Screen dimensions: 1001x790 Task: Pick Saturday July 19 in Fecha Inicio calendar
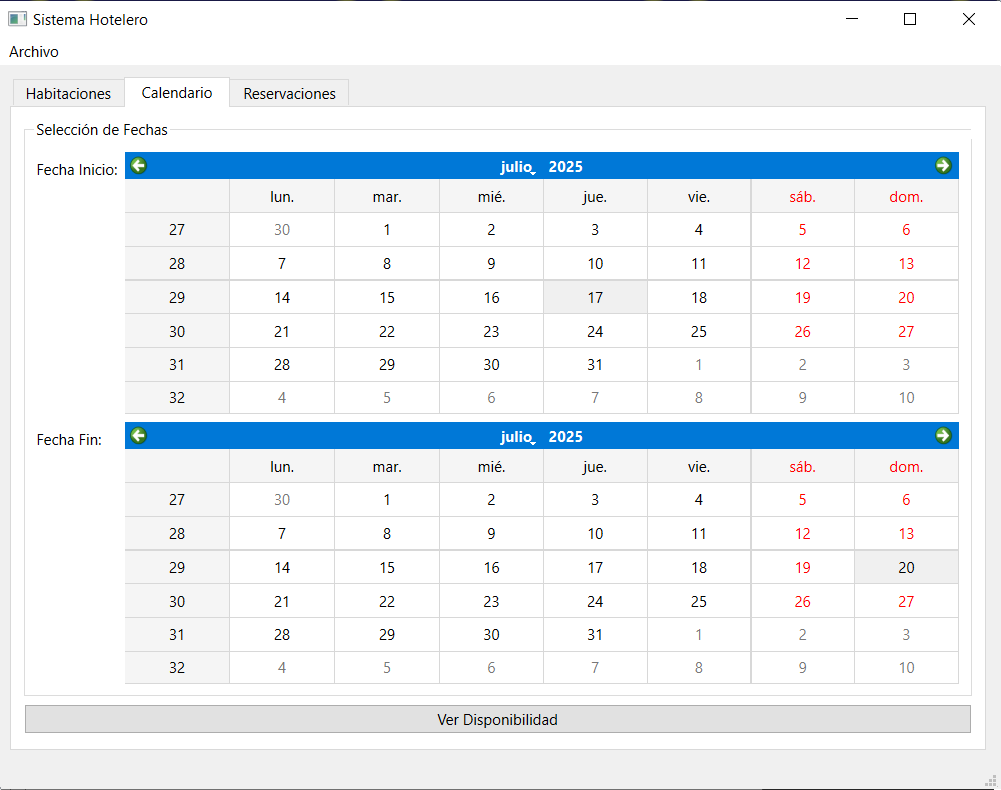802,298
